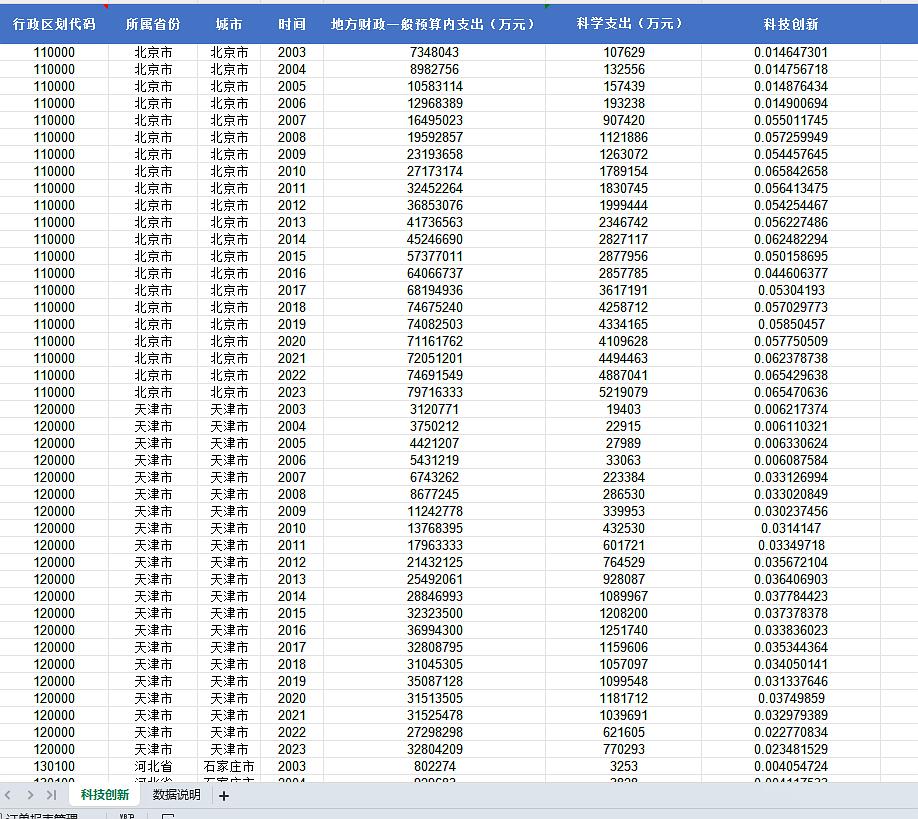The image size is (918, 819).
Task: Click science expenditure value 223384
Action: (624, 477)
